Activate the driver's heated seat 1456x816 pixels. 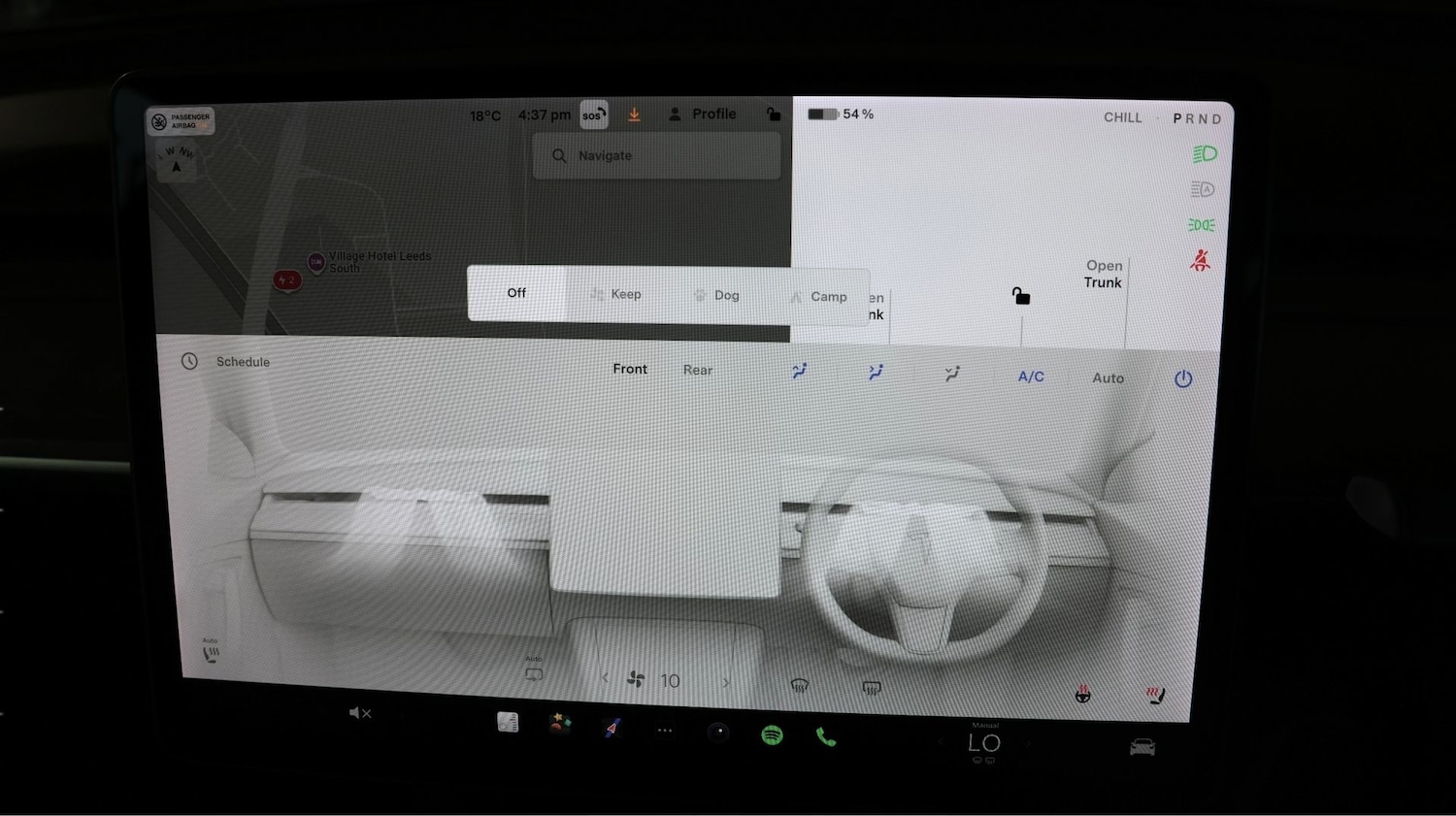click(x=1154, y=693)
